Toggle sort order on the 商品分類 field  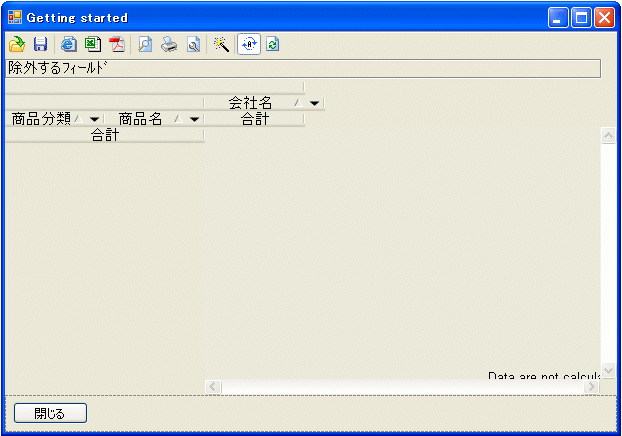click(x=79, y=119)
